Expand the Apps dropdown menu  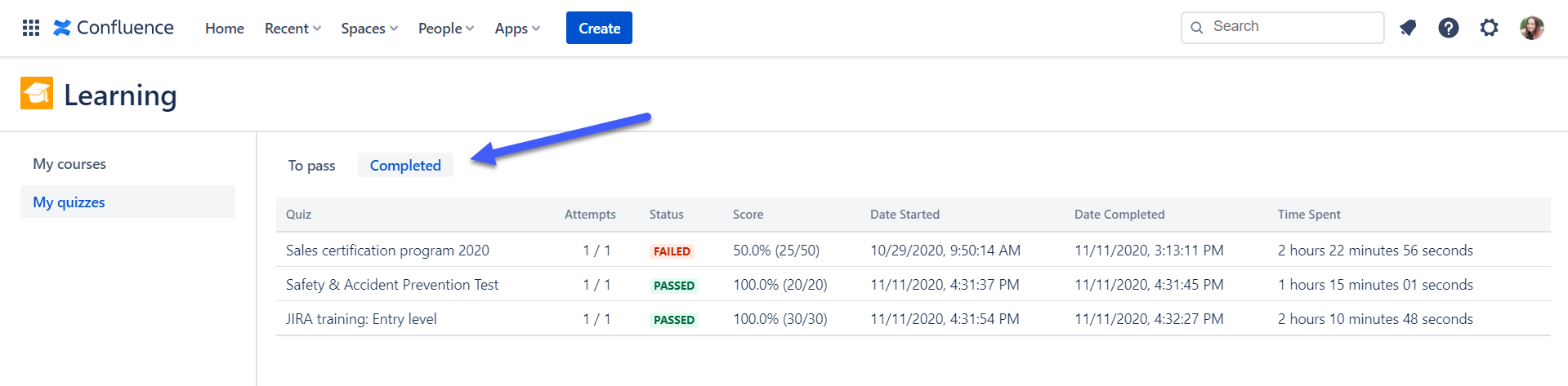[x=517, y=28]
